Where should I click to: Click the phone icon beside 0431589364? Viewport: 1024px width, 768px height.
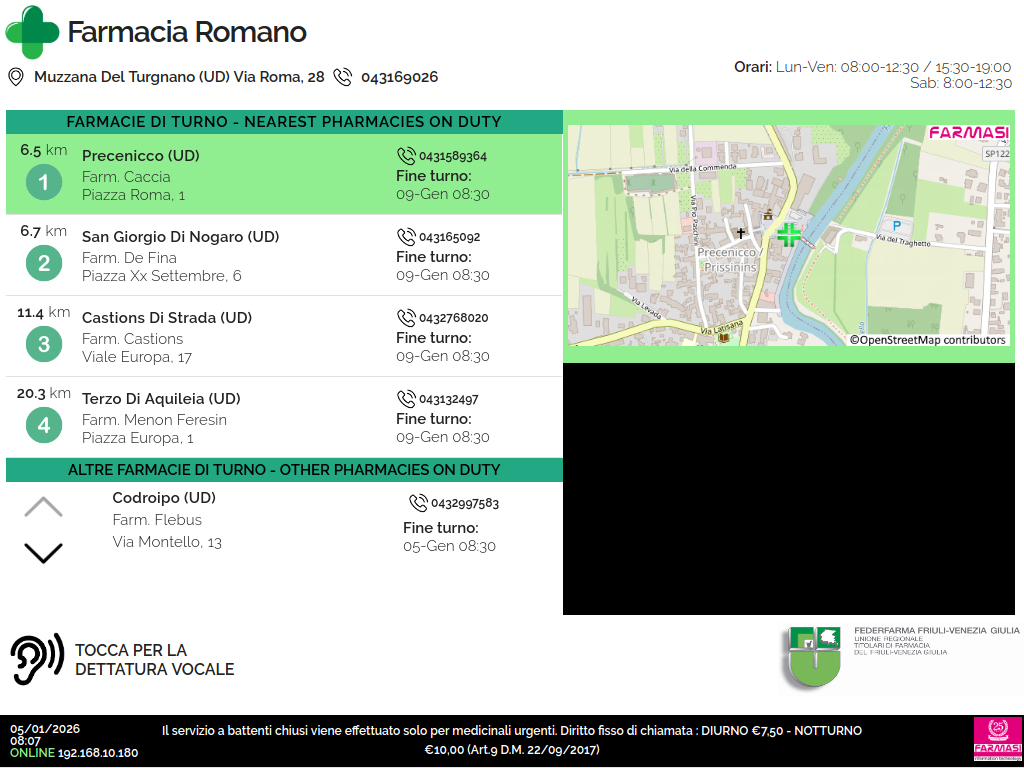(406, 156)
